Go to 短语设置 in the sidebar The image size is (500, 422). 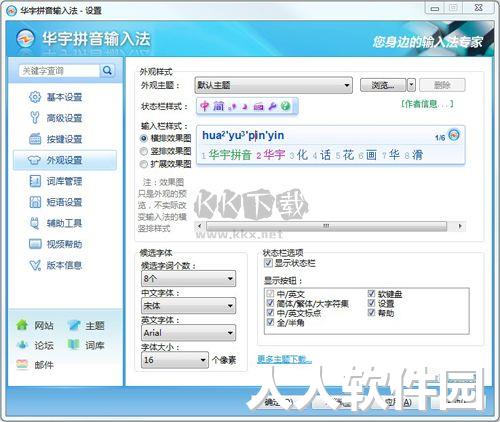pyautogui.click(x=64, y=202)
